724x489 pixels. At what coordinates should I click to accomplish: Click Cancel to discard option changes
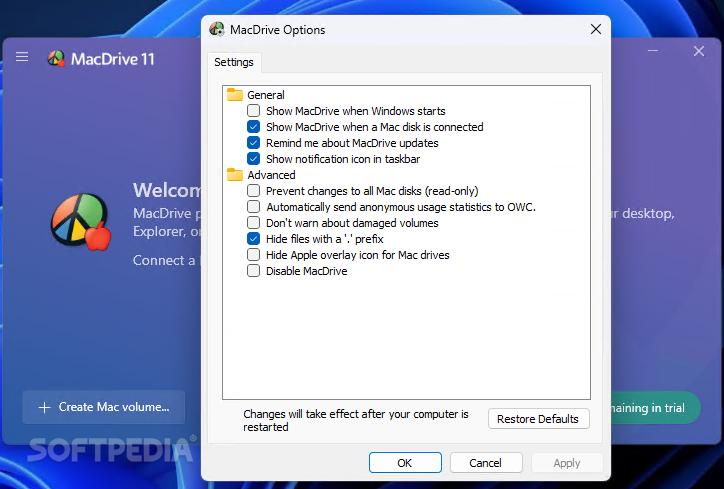click(x=486, y=463)
